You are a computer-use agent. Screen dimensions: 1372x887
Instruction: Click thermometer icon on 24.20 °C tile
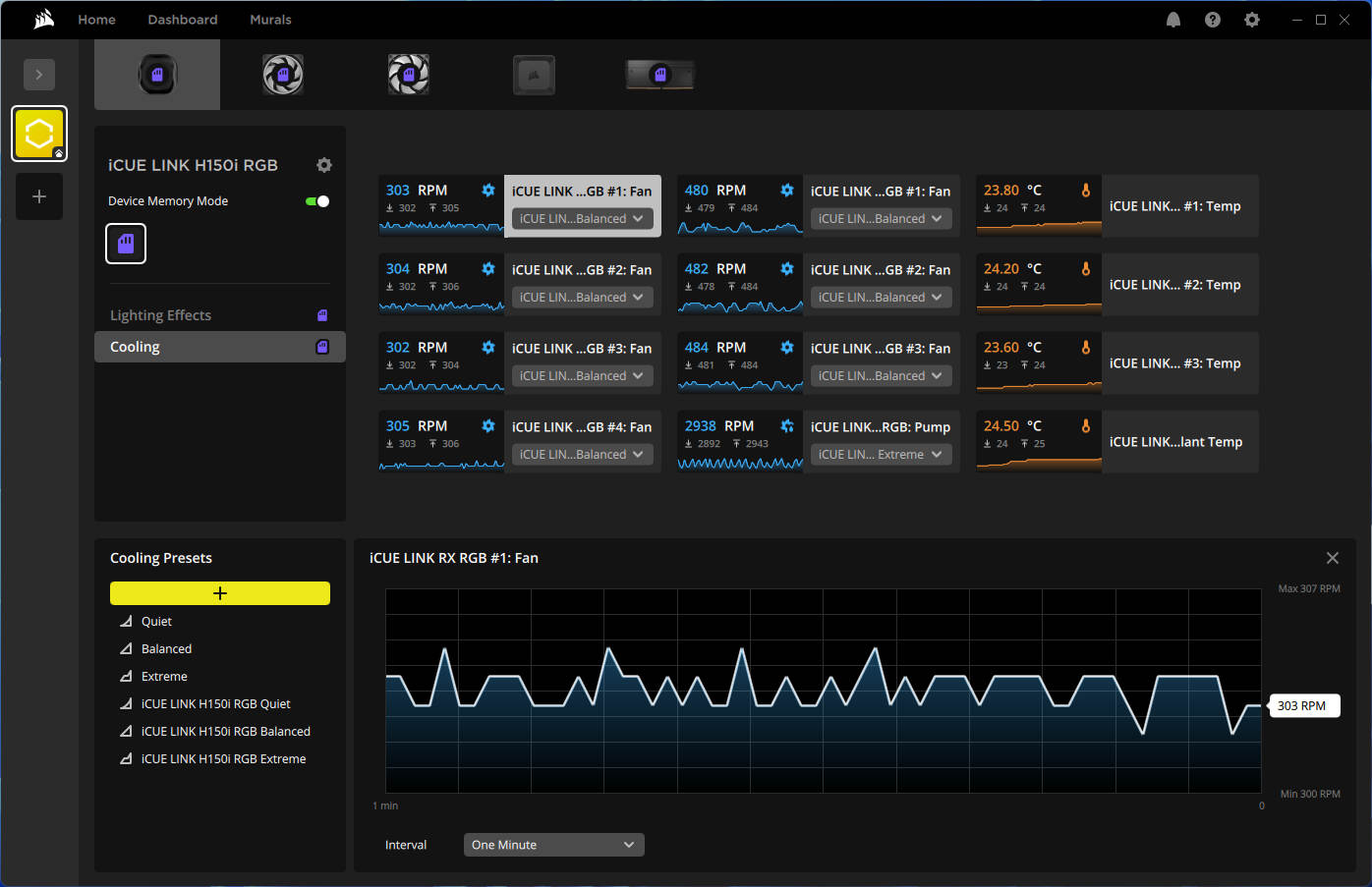(1086, 268)
